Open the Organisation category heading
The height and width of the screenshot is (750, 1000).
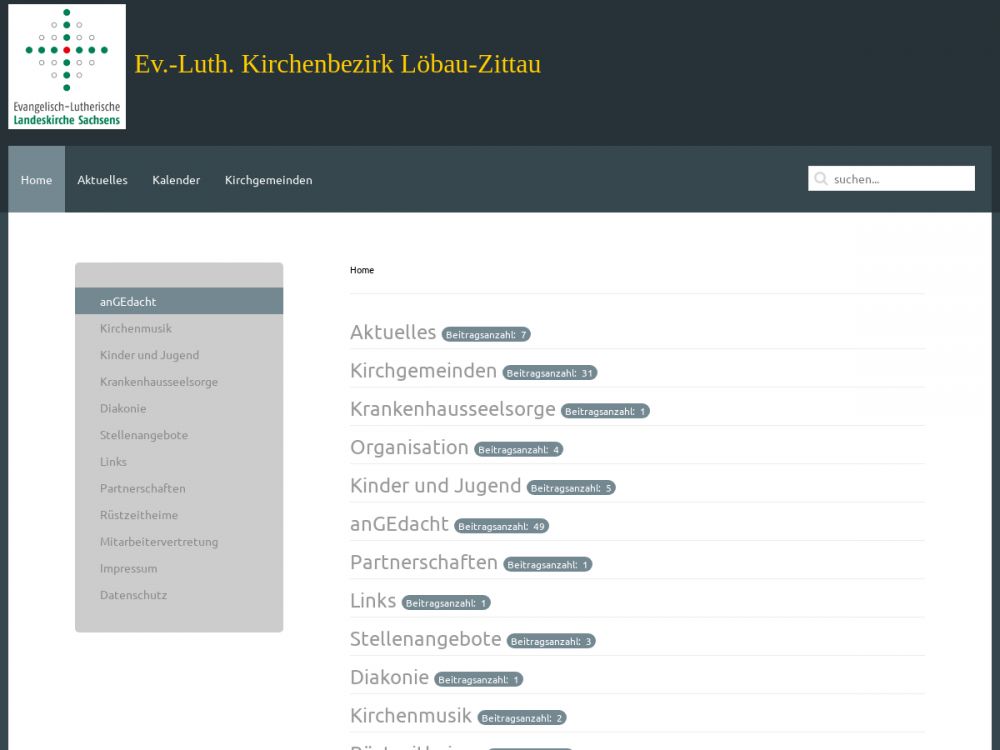(x=409, y=447)
